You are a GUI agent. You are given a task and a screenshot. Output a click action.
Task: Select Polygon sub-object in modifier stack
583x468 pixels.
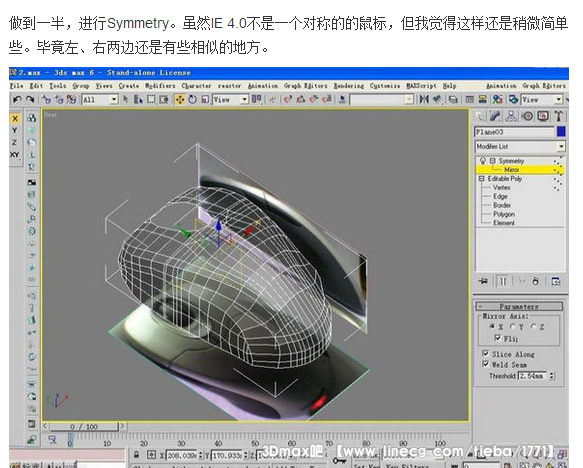[504, 214]
